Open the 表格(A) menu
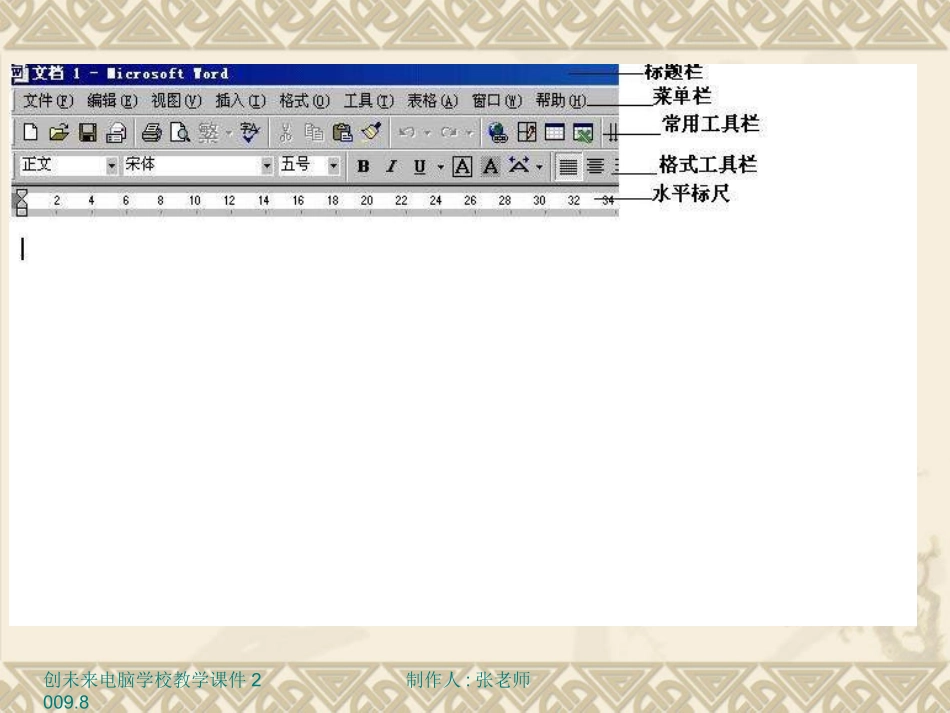This screenshot has width=950, height=713. pyautogui.click(x=433, y=101)
